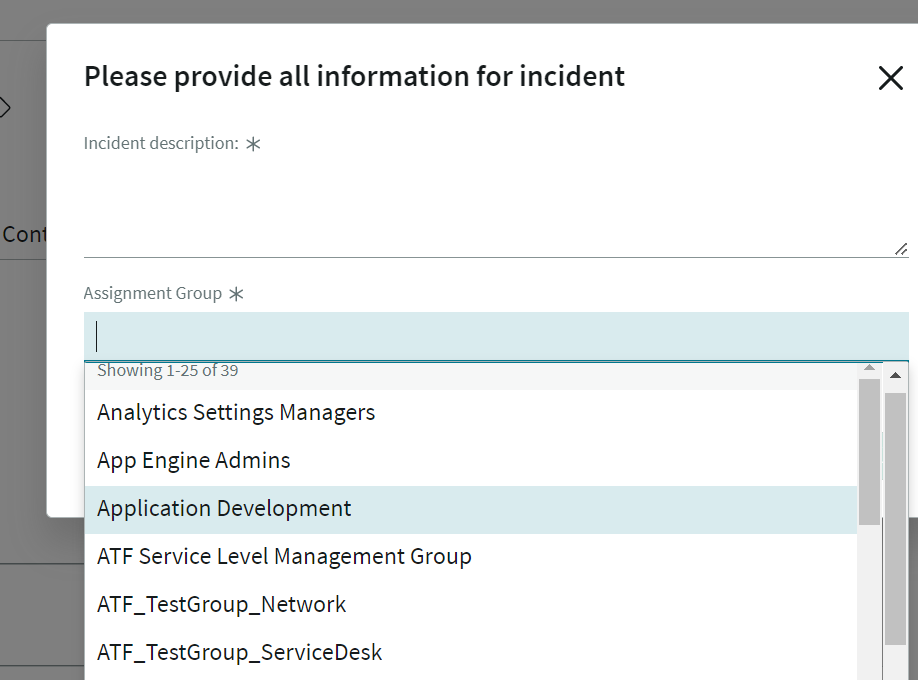Click the outer page scrollbar thumb

pos(895,519)
